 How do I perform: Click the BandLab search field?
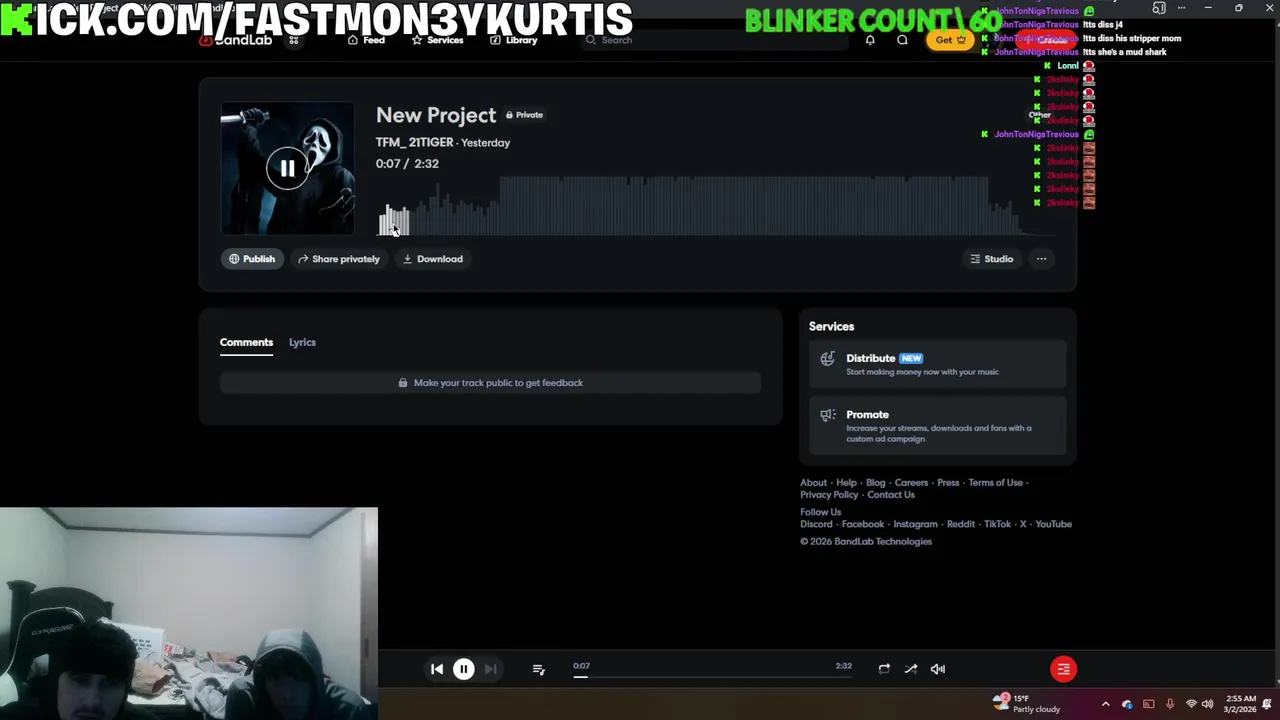tap(712, 40)
